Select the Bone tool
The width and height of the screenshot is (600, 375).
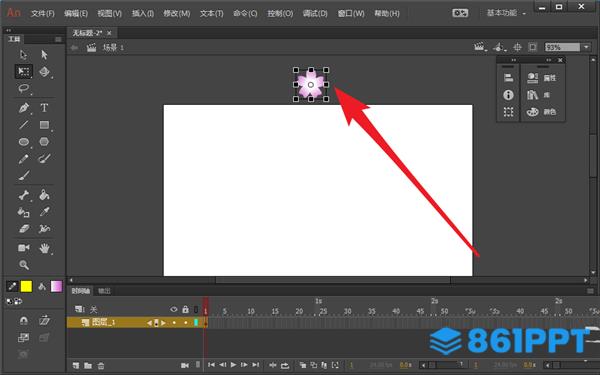coord(24,195)
